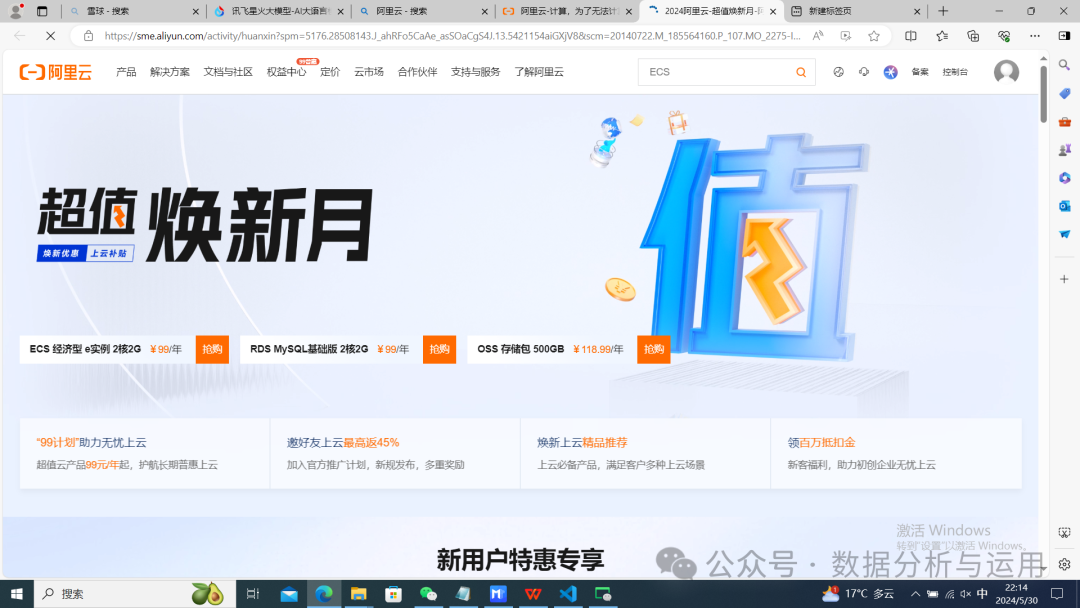1080x608 pixels.
Task: Open the sidebar settings gear icon
Action: tap(1064, 564)
